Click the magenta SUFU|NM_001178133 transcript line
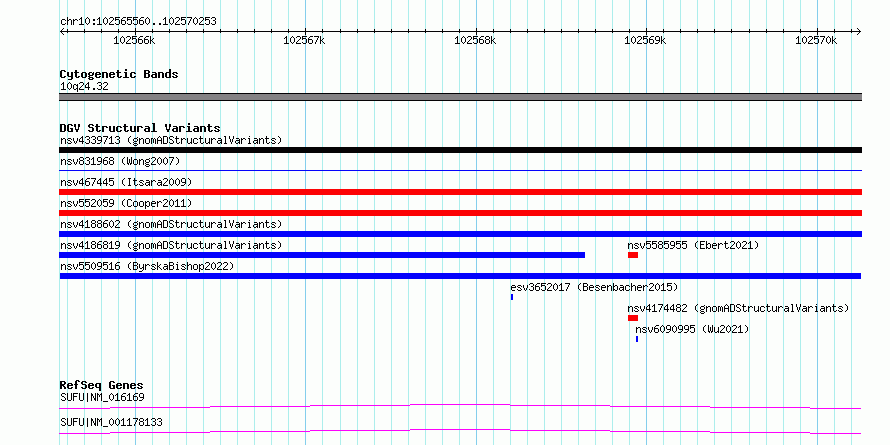 [460, 431]
